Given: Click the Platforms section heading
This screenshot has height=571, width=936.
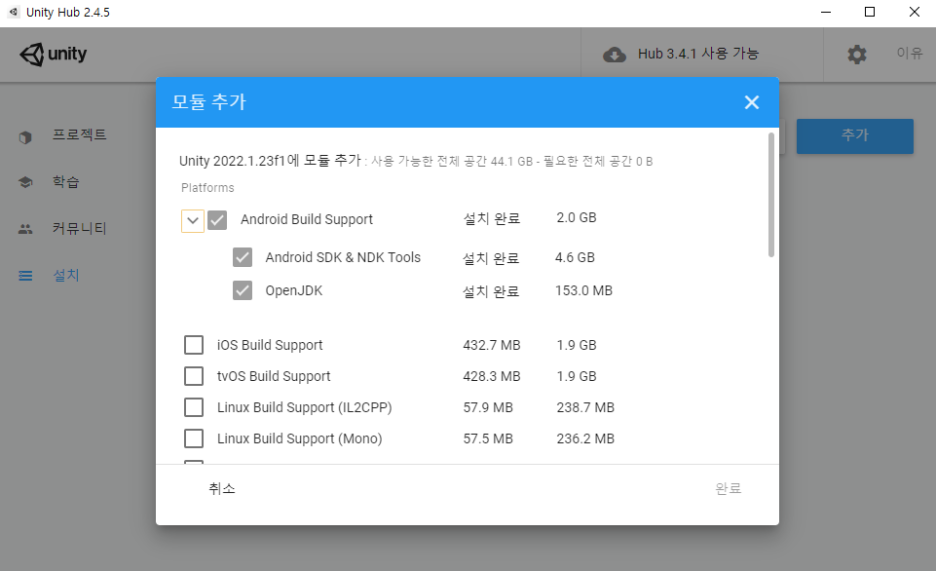Looking at the screenshot, I should [208, 188].
